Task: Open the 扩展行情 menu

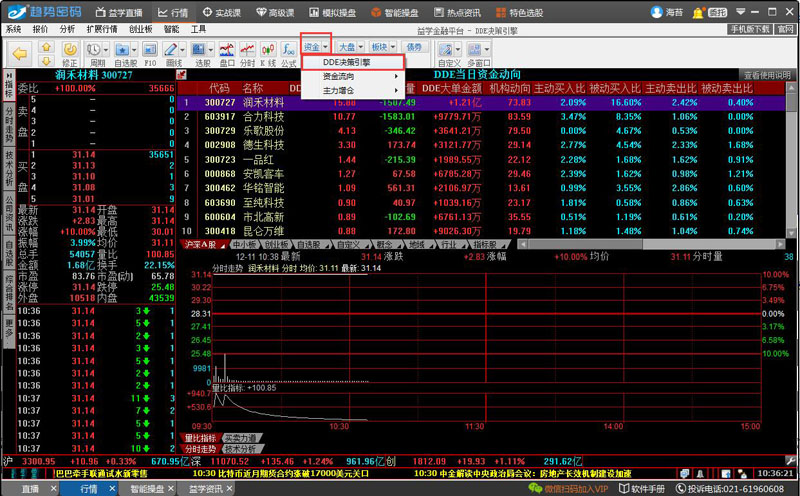Action: tap(102, 30)
